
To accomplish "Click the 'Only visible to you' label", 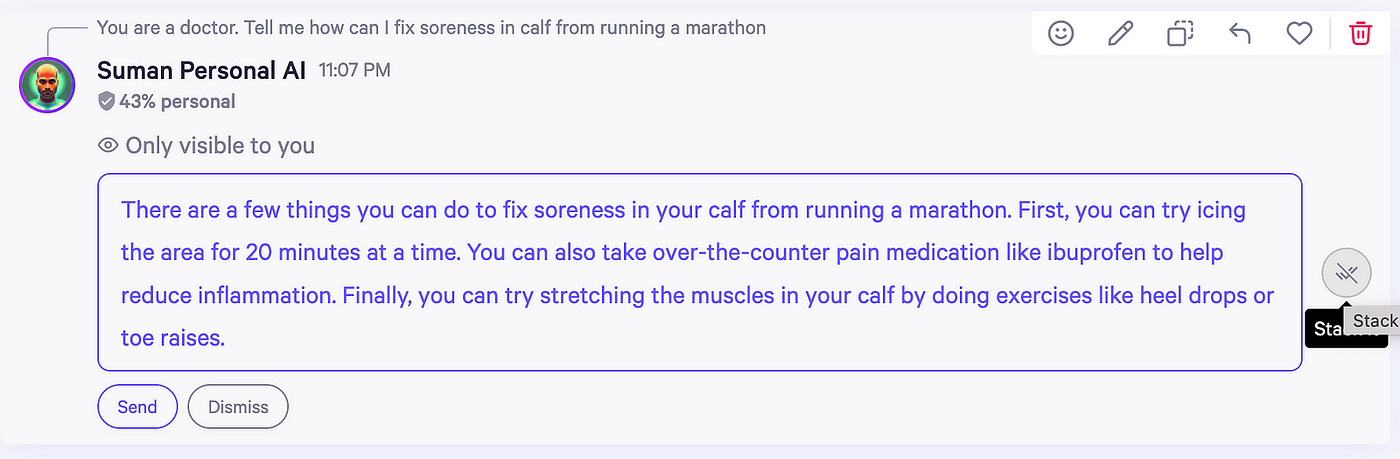I will [x=220, y=146].
